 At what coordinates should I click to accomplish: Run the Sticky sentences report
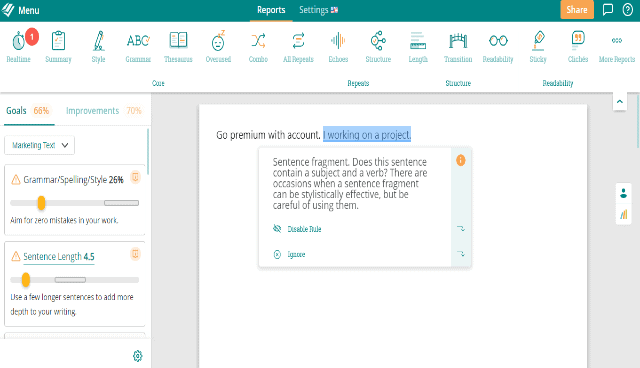538,46
